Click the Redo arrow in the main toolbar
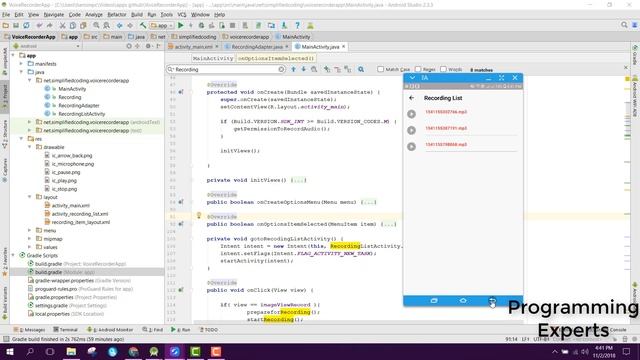The width and height of the screenshot is (640, 360). coord(49,25)
